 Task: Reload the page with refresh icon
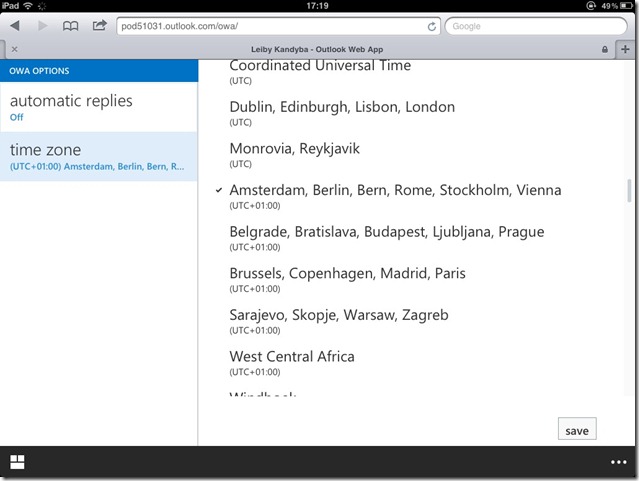click(x=432, y=26)
